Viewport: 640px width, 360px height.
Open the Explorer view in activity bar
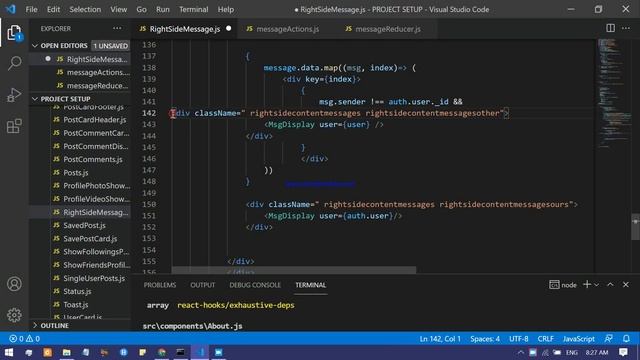coord(14,33)
